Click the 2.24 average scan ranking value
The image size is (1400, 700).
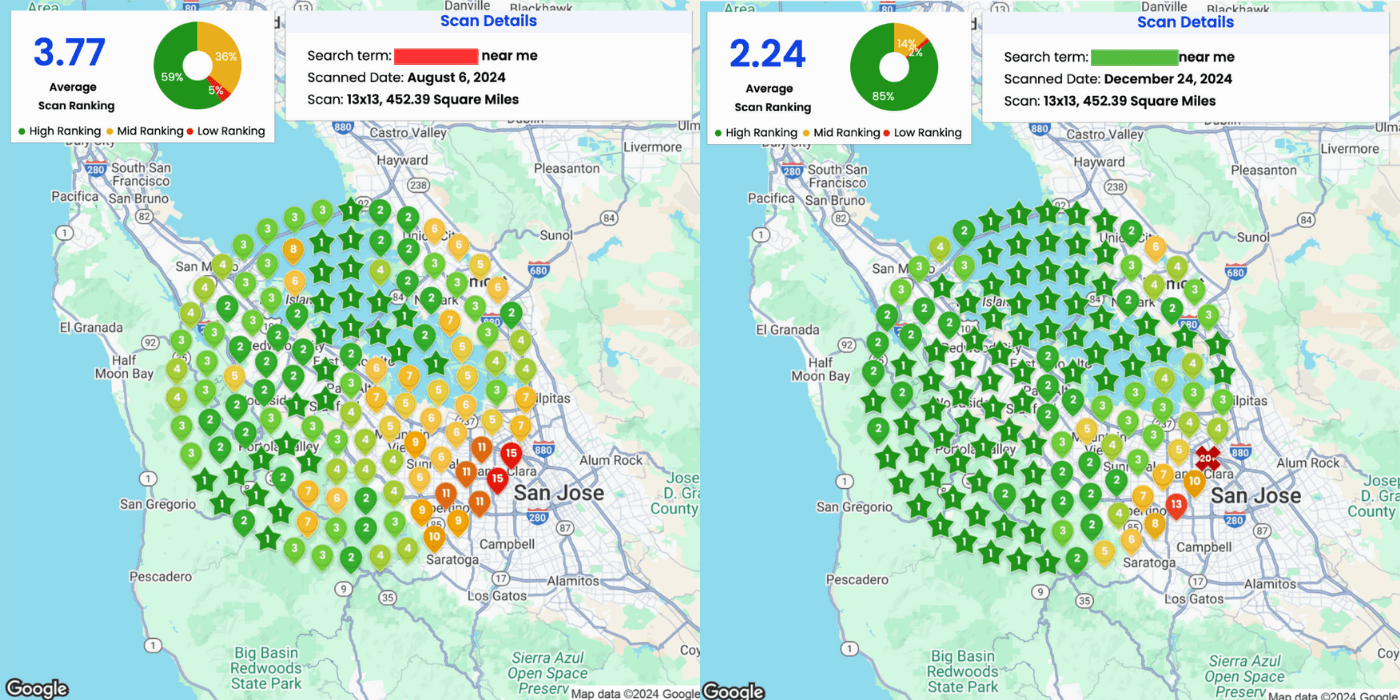click(x=768, y=53)
